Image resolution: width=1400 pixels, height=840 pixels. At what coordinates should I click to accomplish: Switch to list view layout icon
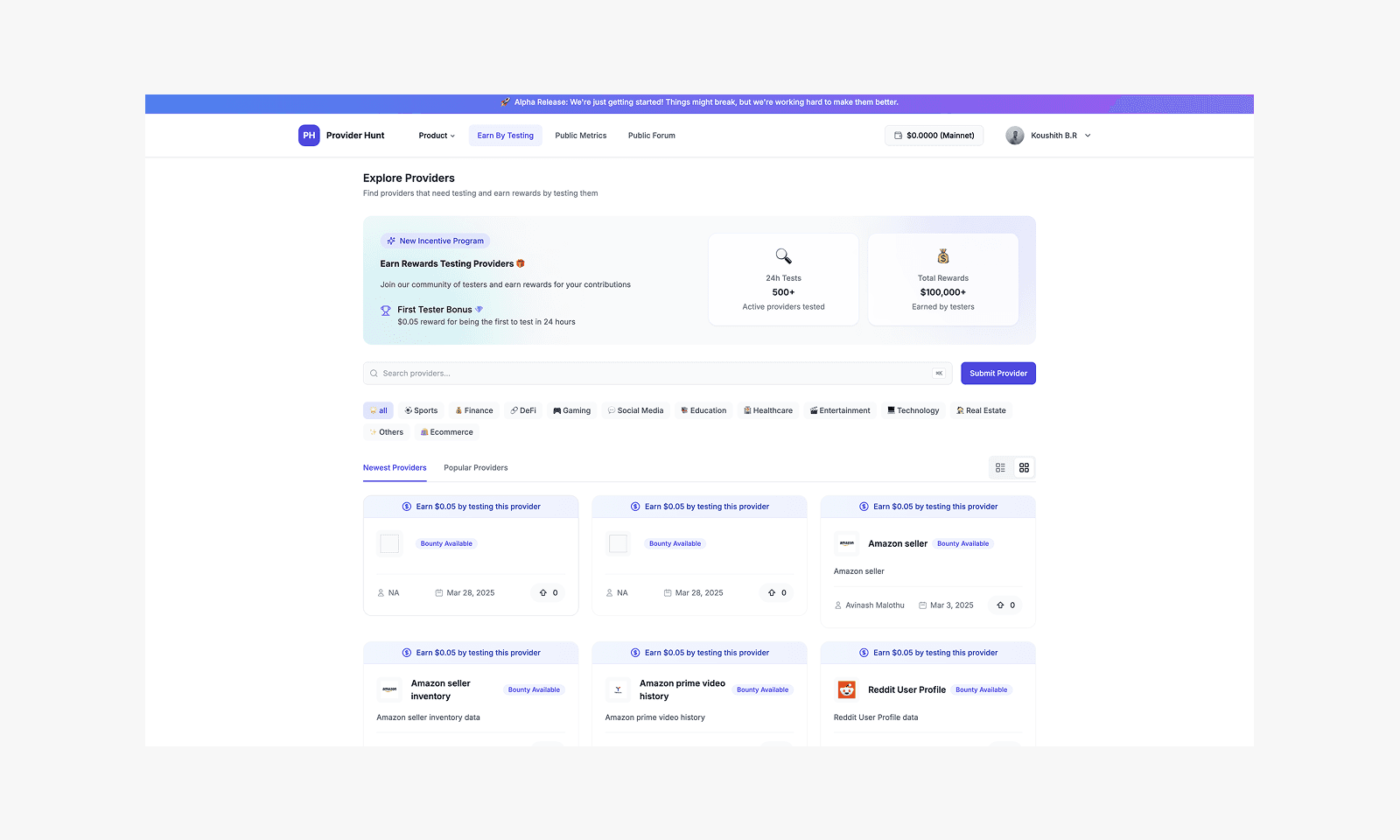[1000, 468]
